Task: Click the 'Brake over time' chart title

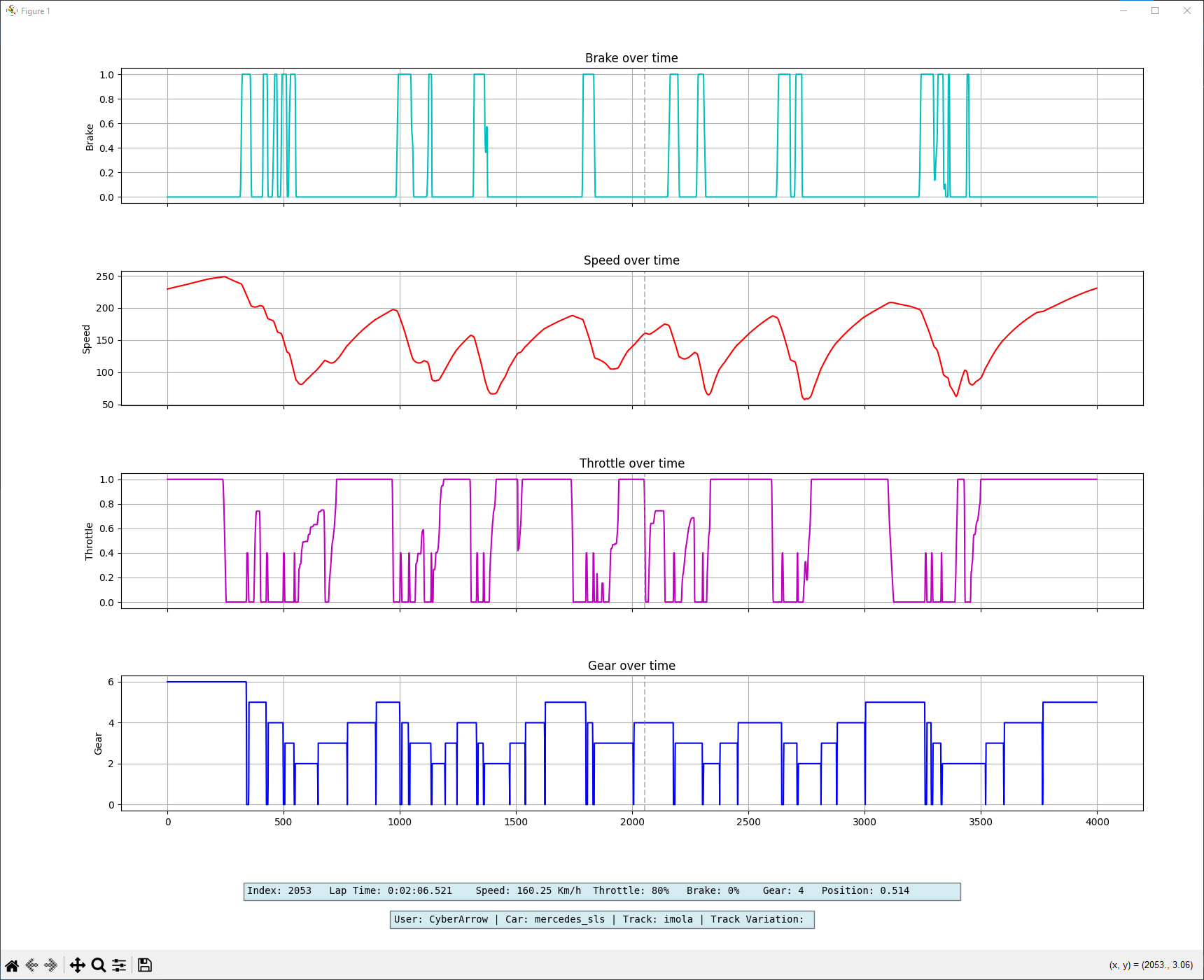Action: click(631, 58)
